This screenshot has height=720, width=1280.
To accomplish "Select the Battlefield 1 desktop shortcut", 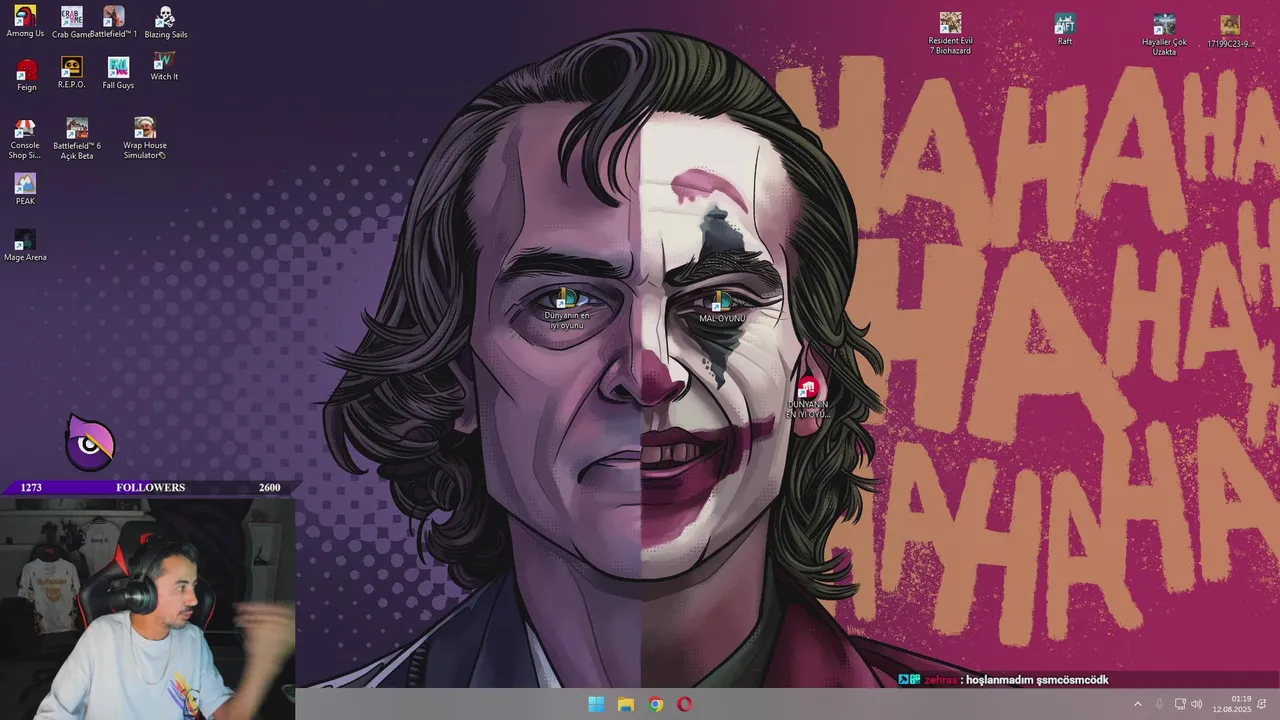I will tap(114, 22).
